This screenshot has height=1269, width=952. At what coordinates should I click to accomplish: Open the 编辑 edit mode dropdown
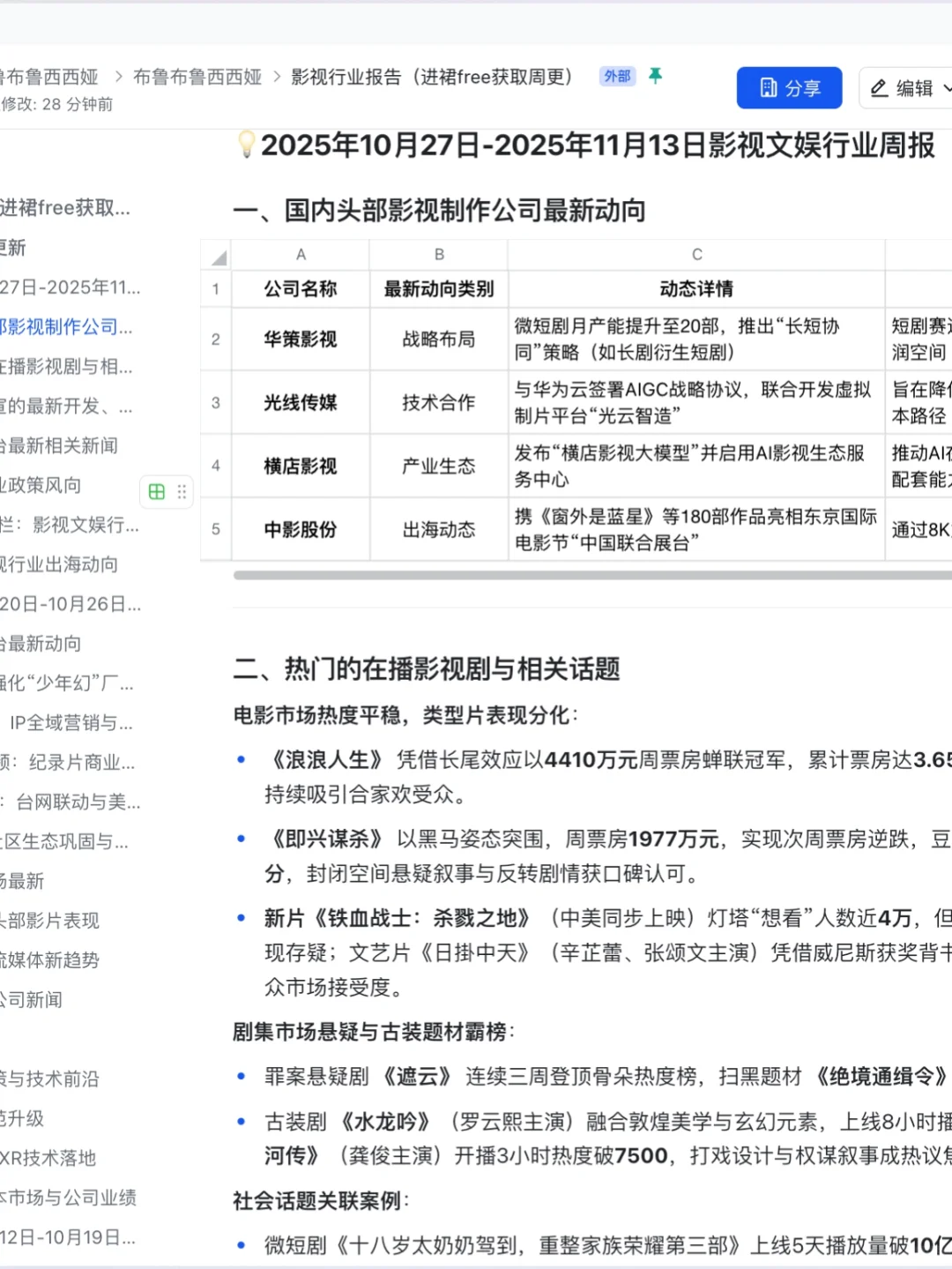point(908,88)
